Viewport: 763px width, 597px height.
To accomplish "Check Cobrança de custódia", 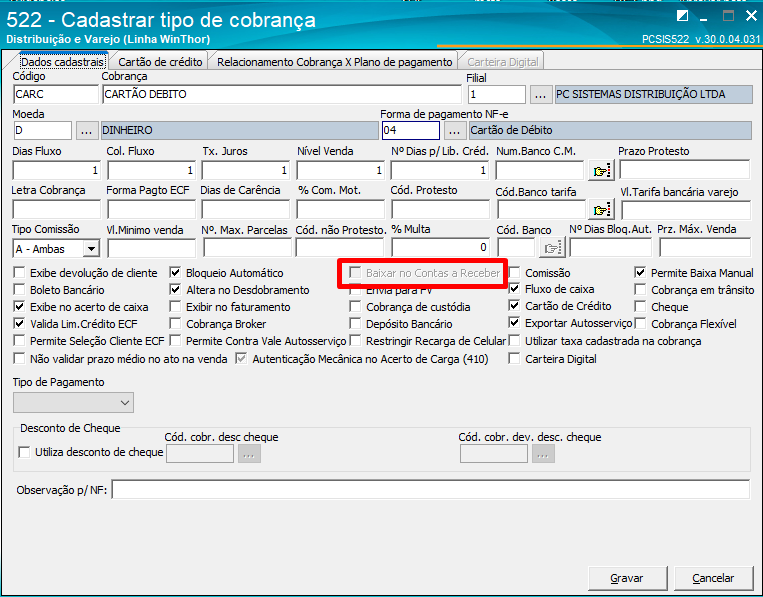I will [356, 307].
